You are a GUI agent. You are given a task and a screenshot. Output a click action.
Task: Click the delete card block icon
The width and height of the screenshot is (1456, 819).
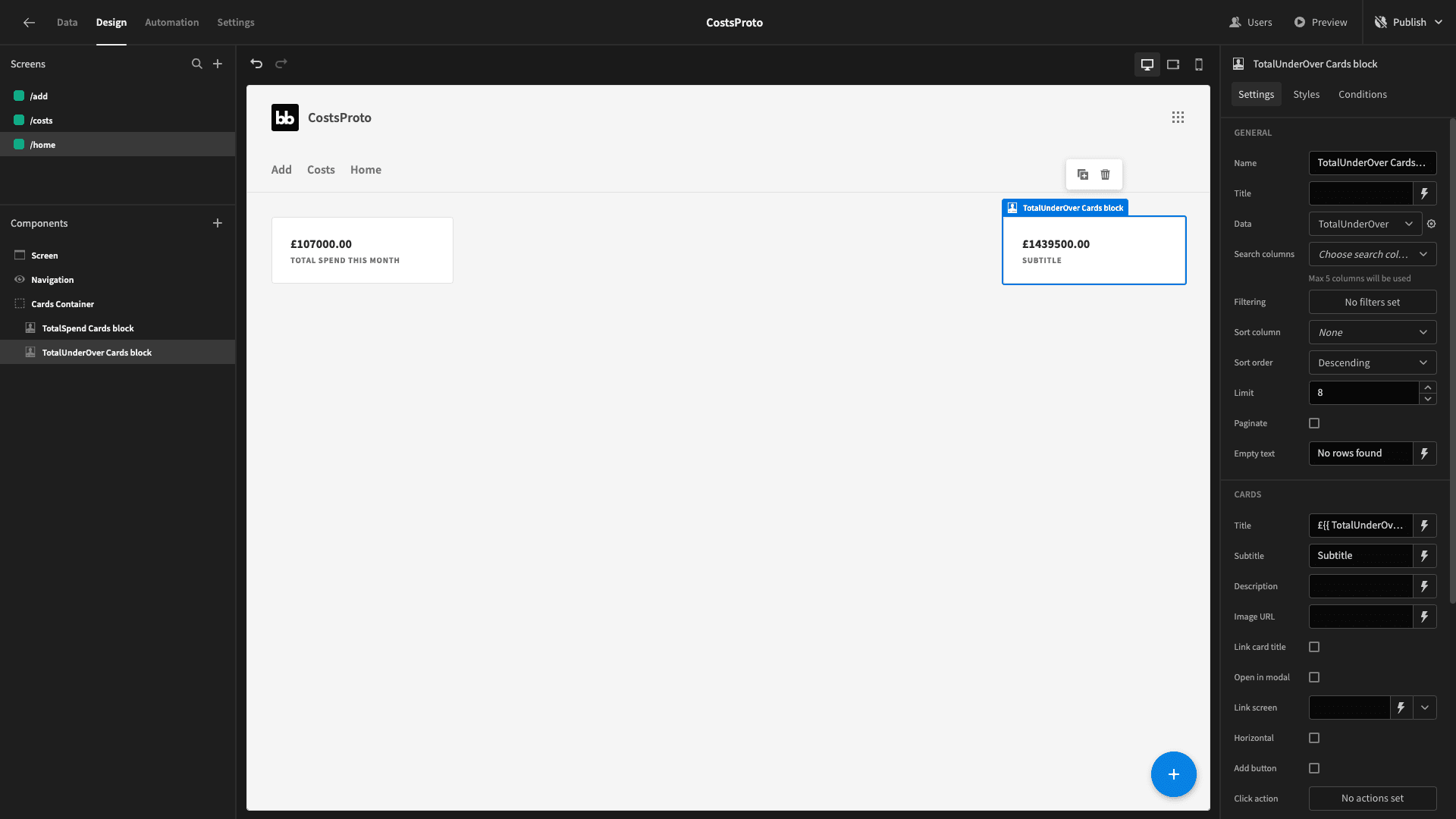(x=1105, y=174)
